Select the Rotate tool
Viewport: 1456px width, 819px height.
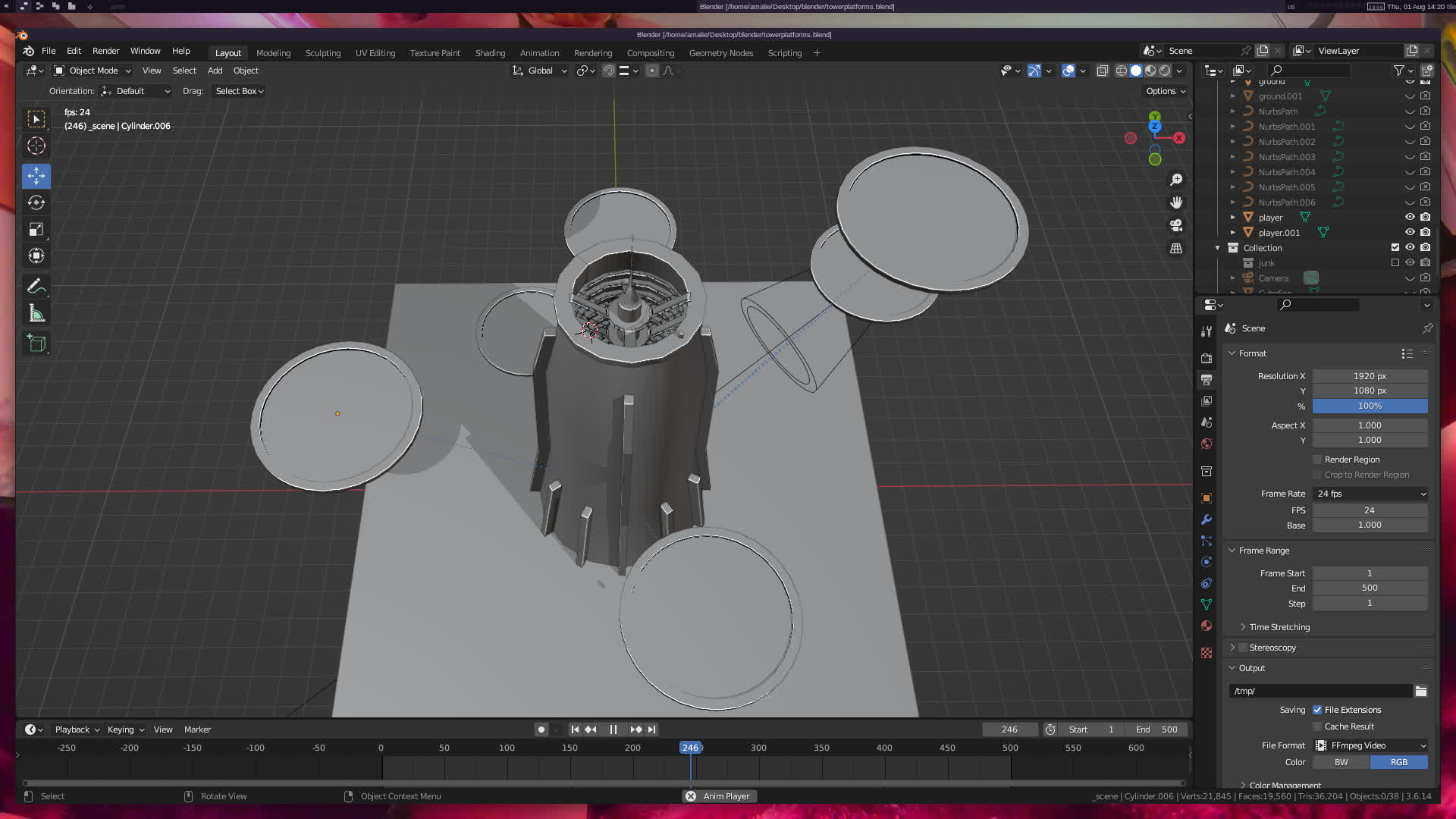[x=36, y=202]
